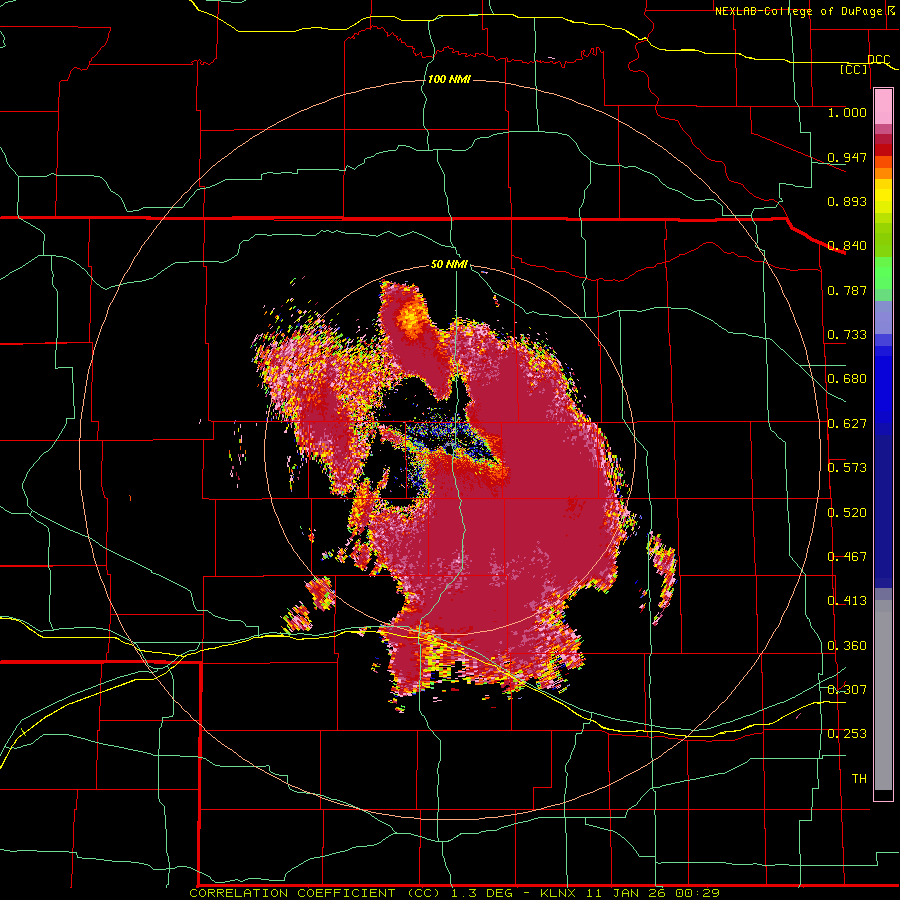The image size is (900, 900).
Task: Click the 0.627 scale value
Action: coord(847,424)
